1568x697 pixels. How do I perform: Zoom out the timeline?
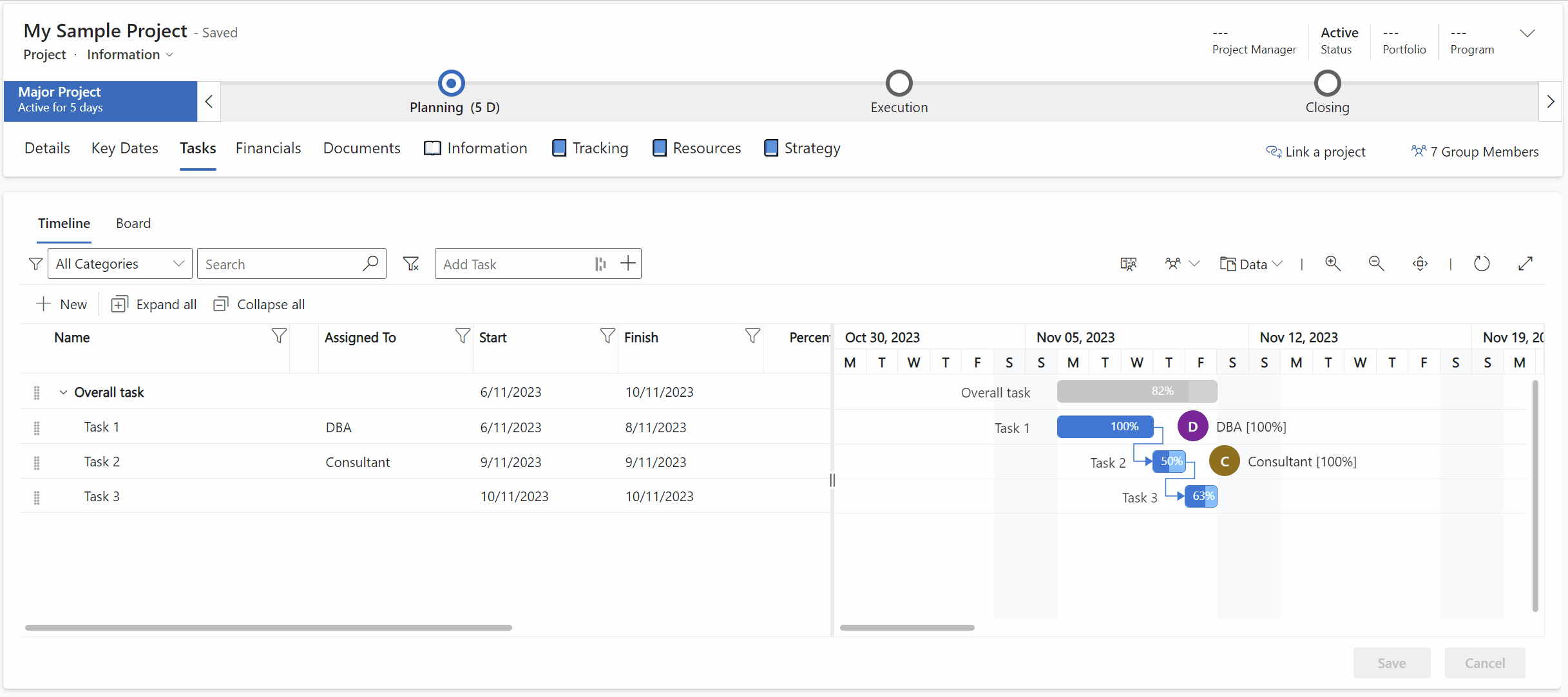tap(1376, 263)
